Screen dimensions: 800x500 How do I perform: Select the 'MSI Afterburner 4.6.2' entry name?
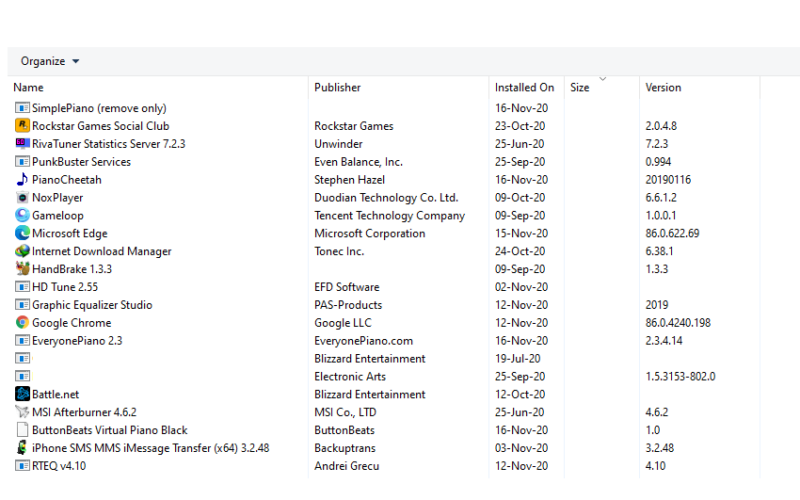pos(84,412)
